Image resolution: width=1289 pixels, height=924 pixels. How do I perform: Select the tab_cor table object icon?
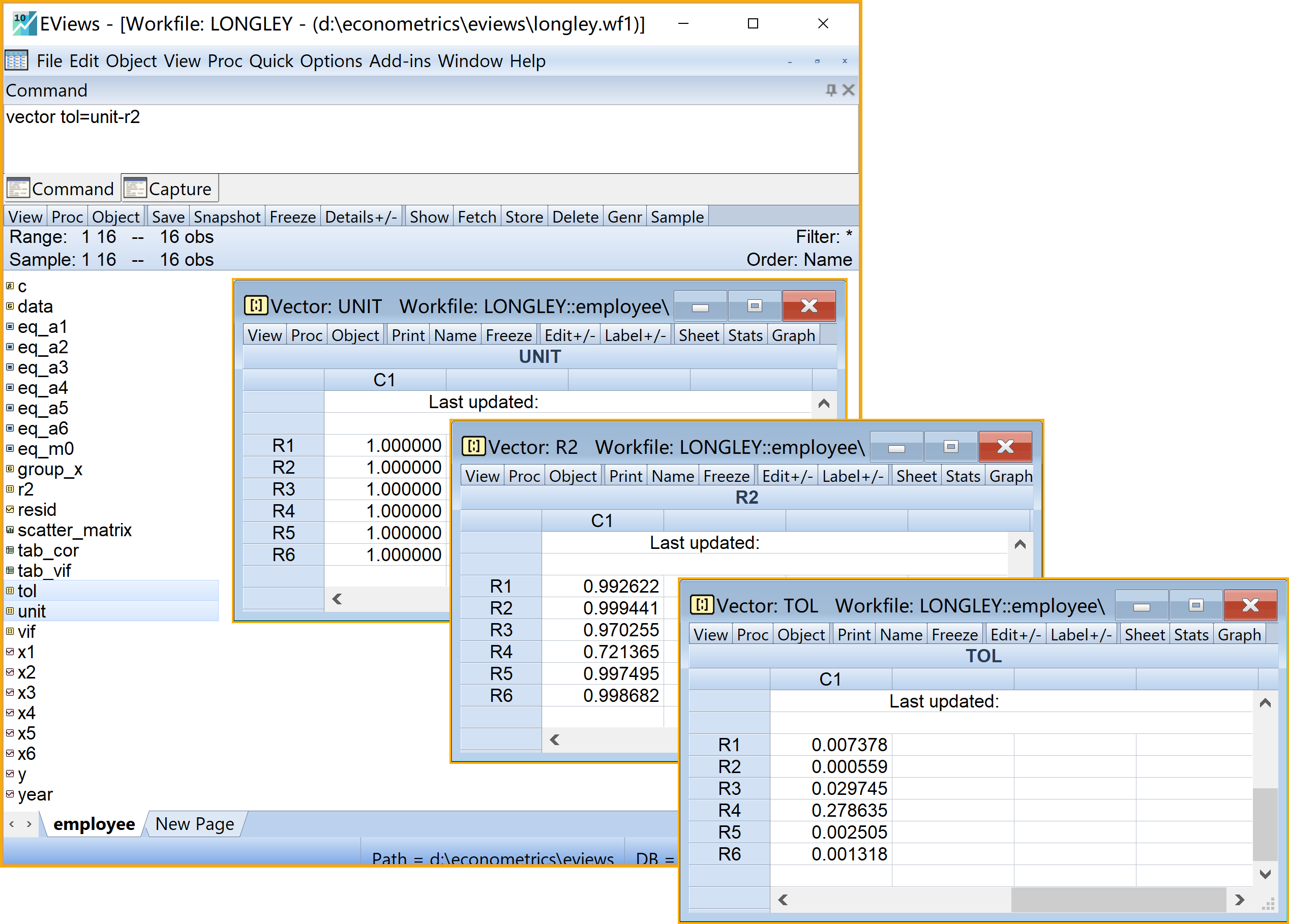coord(10,550)
